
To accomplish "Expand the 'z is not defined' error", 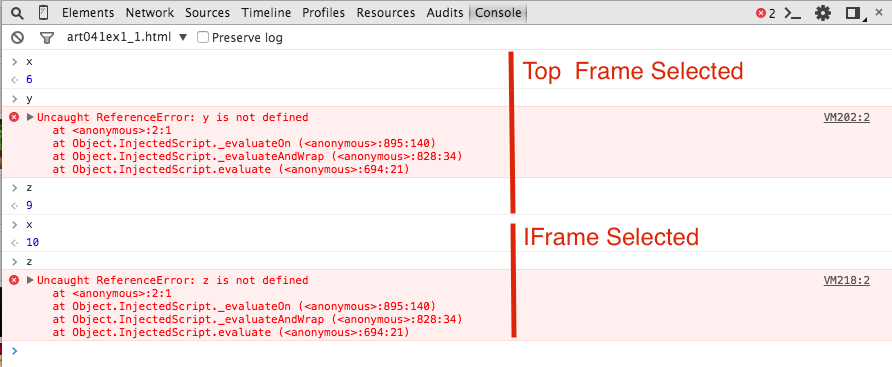I will point(30,280).
